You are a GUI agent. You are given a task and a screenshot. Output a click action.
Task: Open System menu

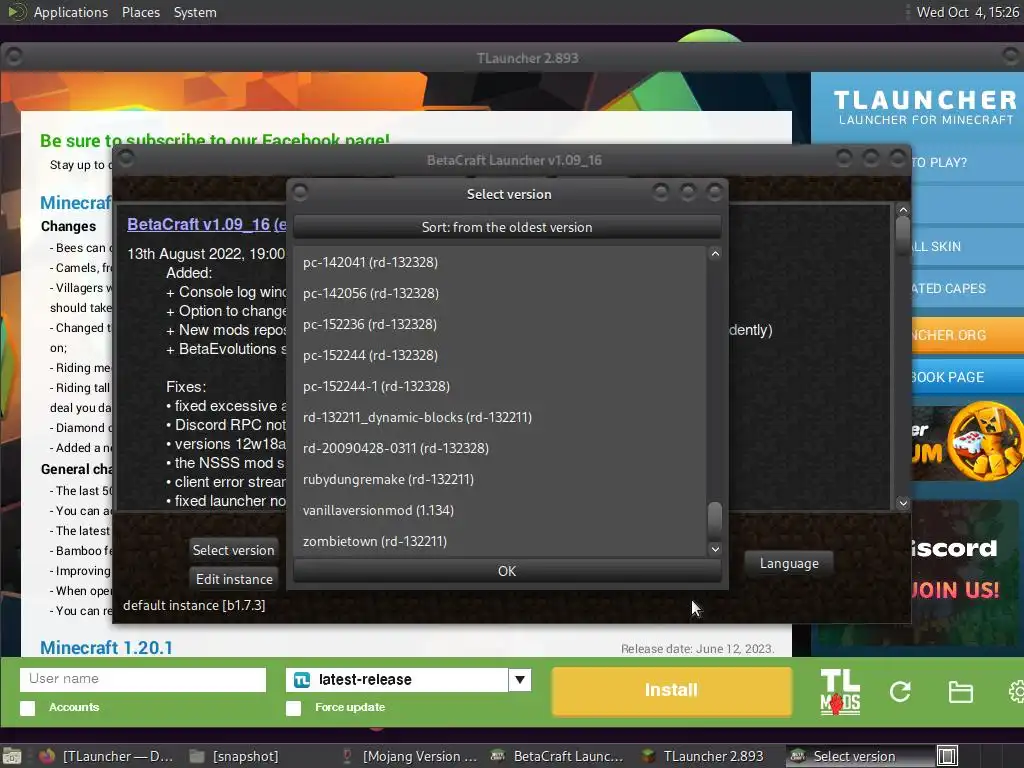(x=195, y=12)
